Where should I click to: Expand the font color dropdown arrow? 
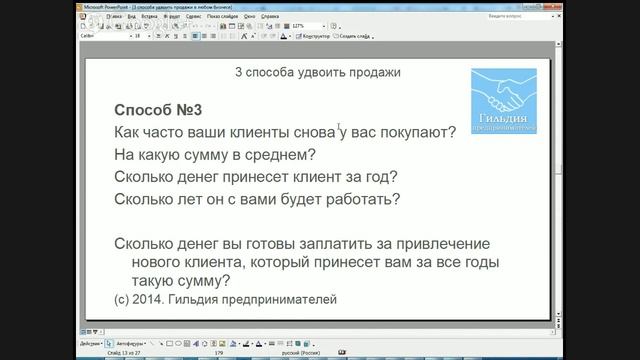click(x=290, y=36)
